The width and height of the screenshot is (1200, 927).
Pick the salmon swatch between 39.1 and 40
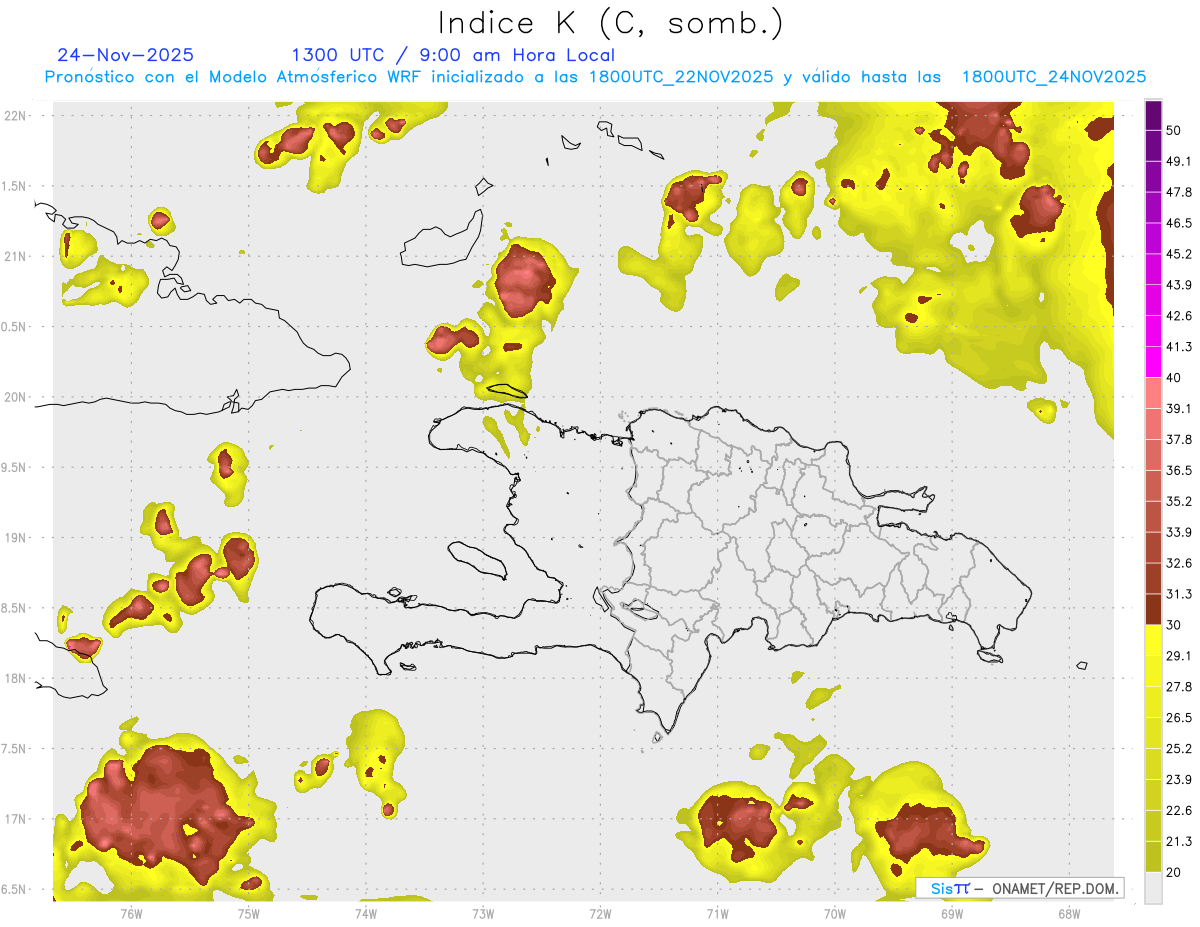point(1153,393)
